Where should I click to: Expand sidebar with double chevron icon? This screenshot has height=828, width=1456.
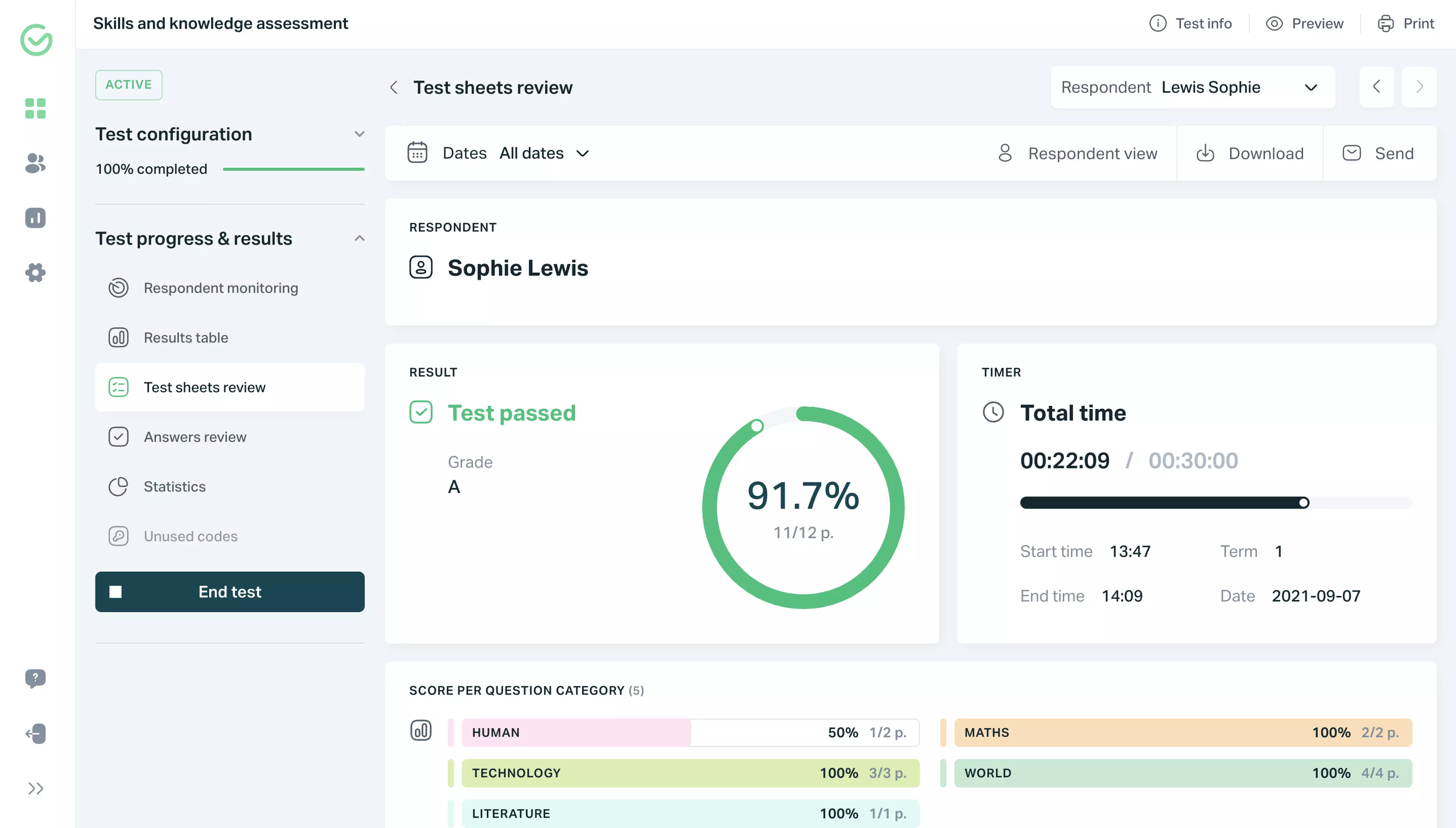point(35,789)
